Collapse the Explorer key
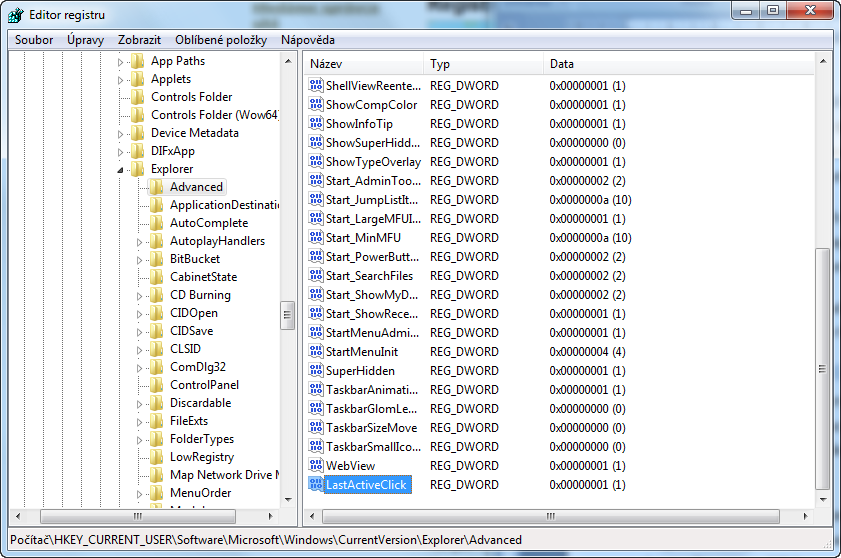This screenshot has height=558, width=841. [x=120, y=170]
